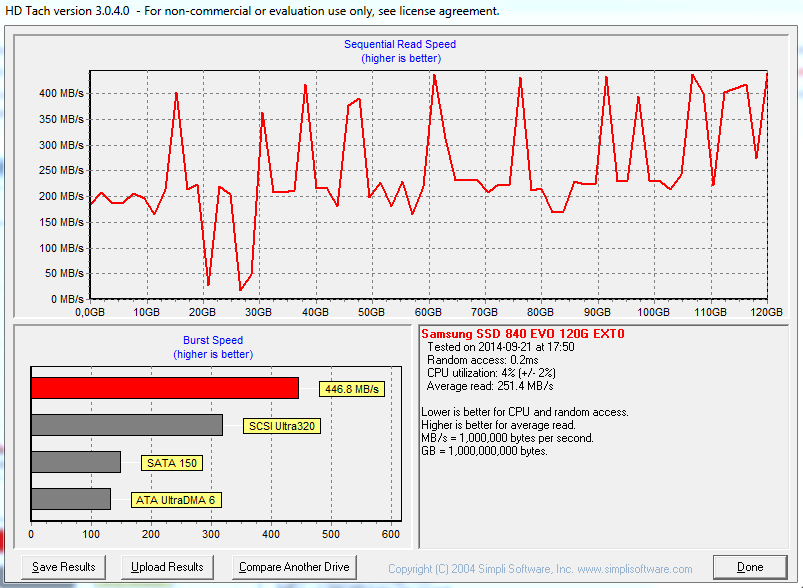This screenshot has width=803, height=588.
Task: Click 'Lower is better for CPU' note
Action: tap(525, 412)
